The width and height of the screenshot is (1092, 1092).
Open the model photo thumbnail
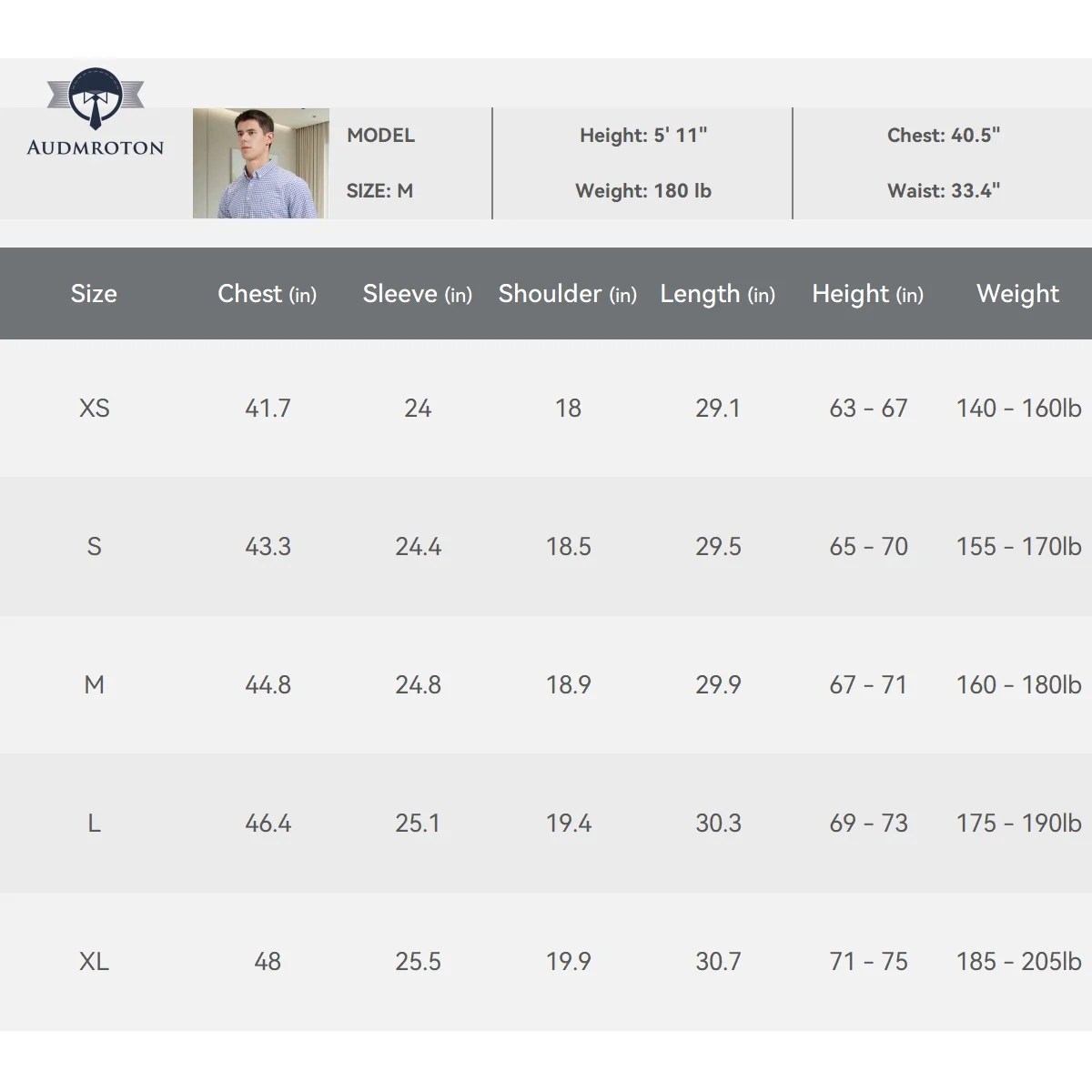tap(261, 164)
